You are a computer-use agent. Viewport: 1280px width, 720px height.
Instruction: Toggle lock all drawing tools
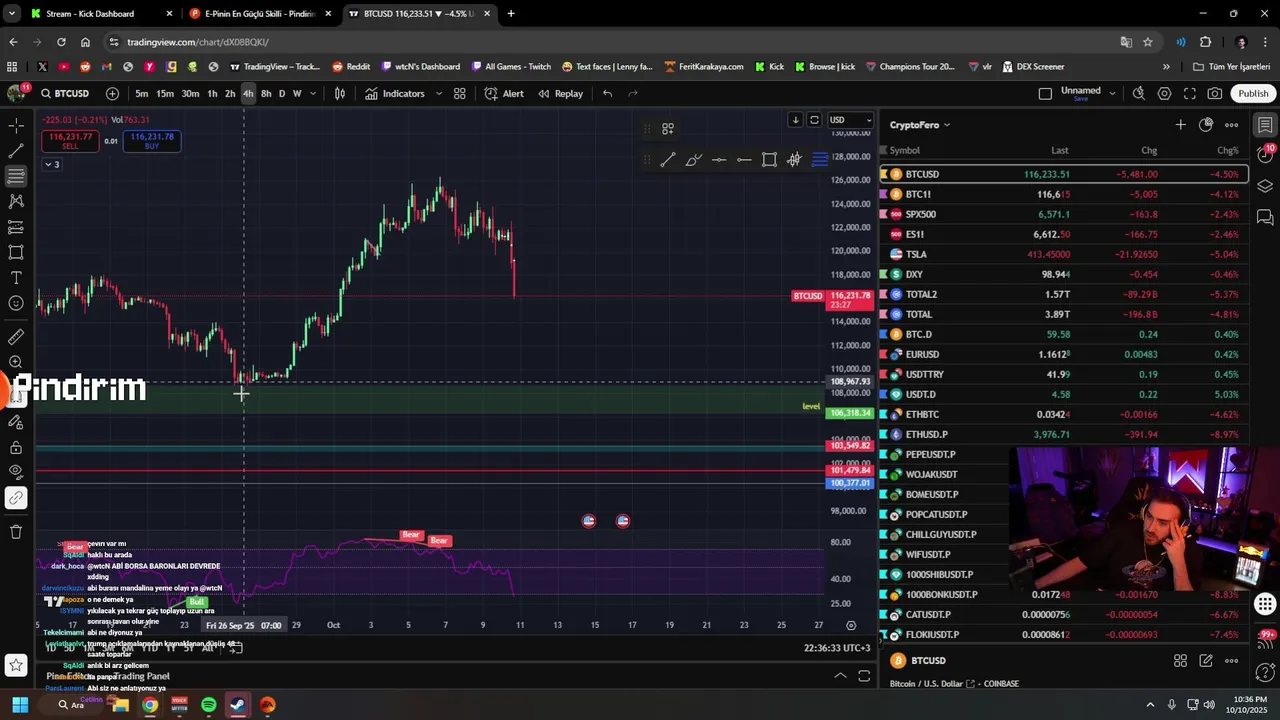(16, 446)
